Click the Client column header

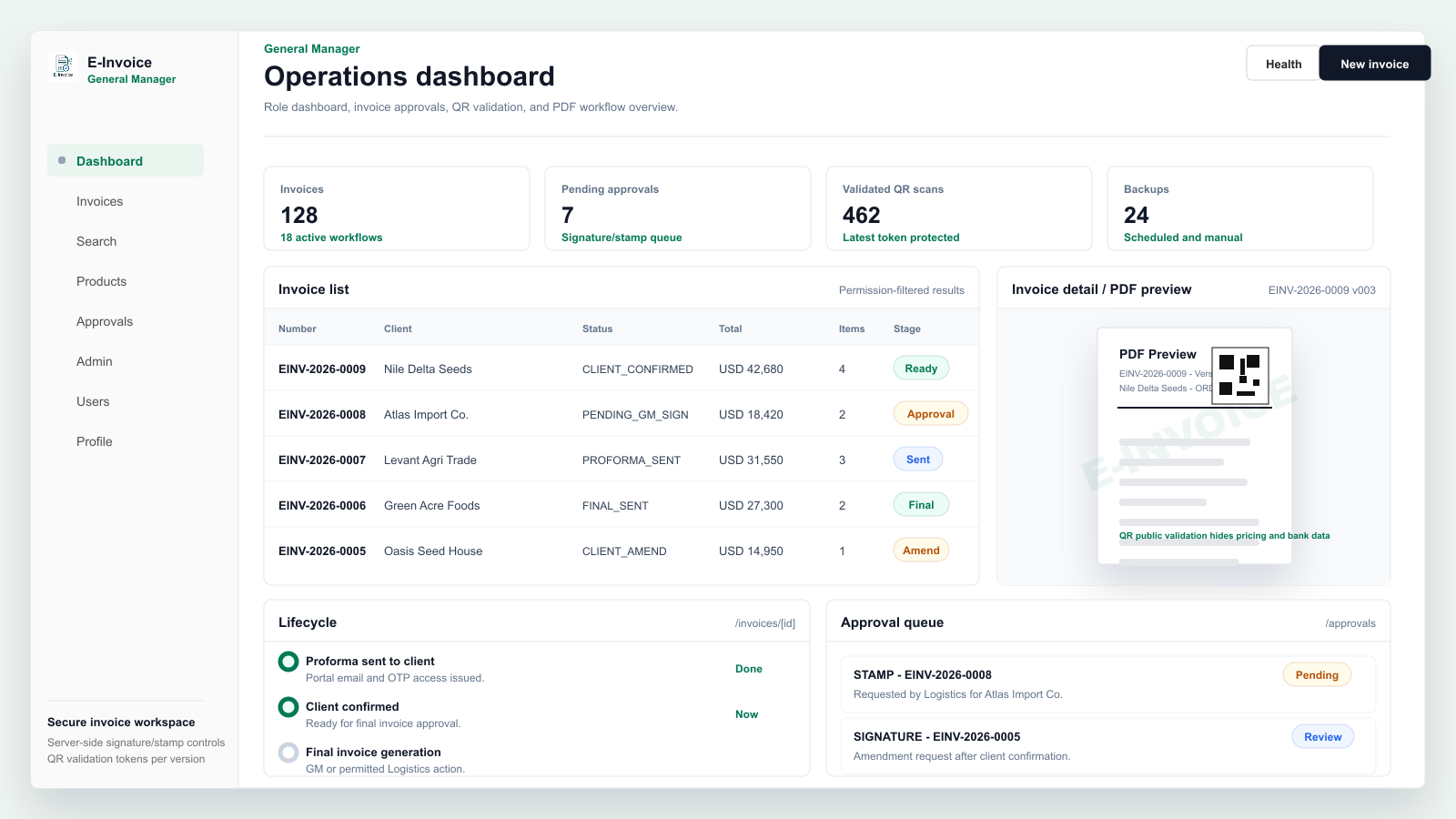click(x=398, y=329)
